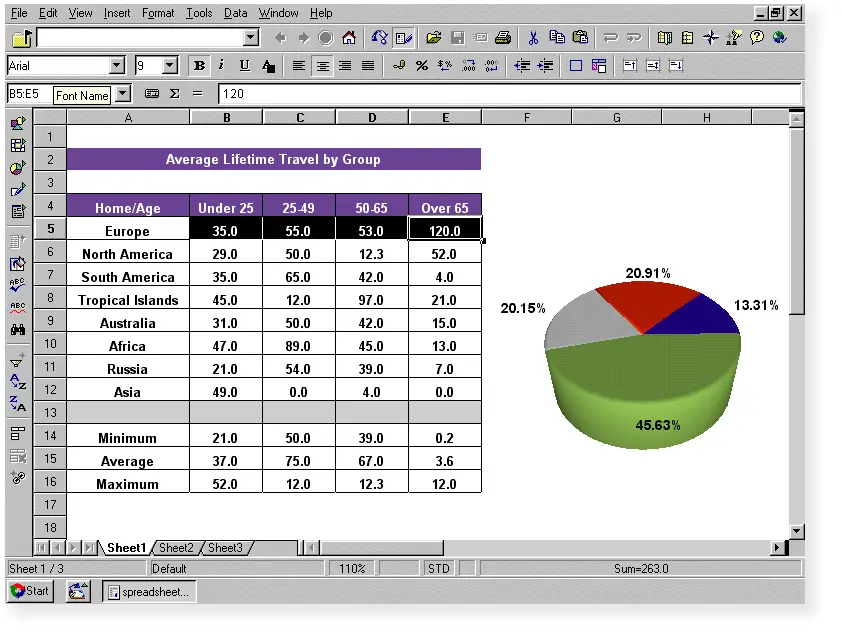This screenshot has height=641, width=842.
Task: Toggle Bold formatting
Action: coord(199,66)
